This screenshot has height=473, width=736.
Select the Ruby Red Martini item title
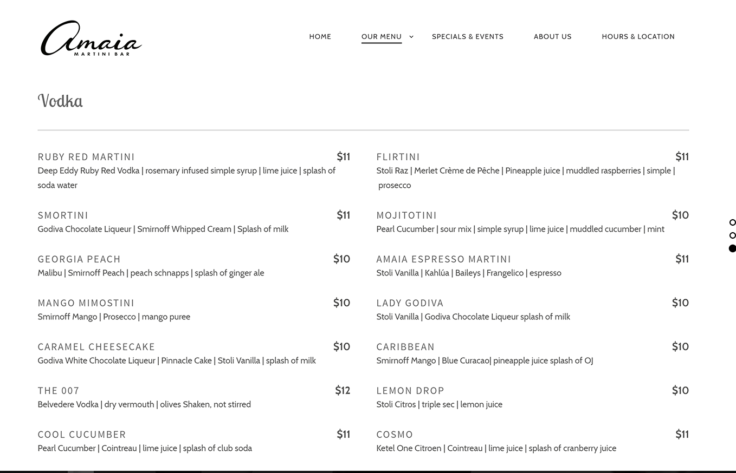pos(86,157)
